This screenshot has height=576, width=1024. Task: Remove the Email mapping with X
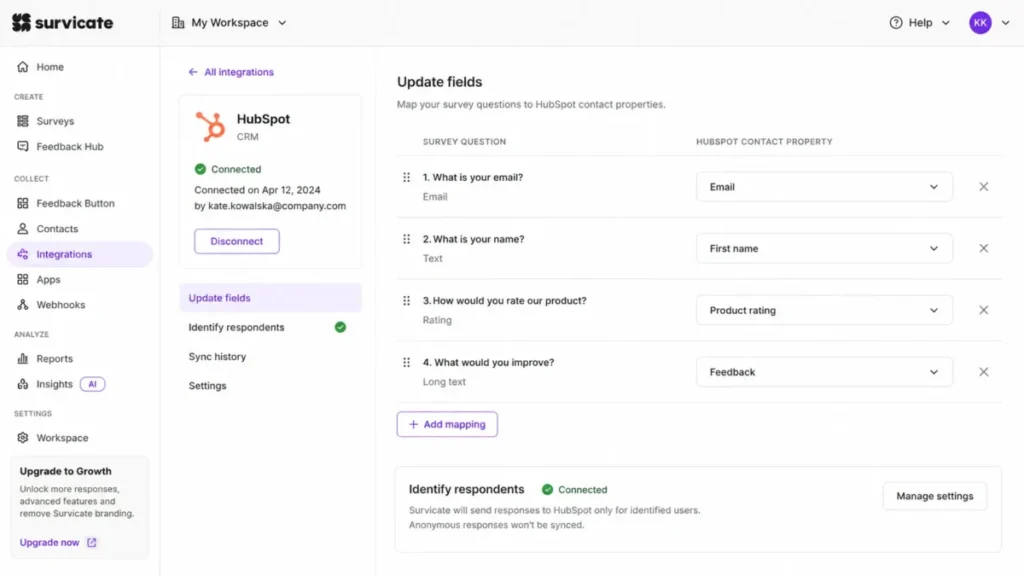[984, 187]
